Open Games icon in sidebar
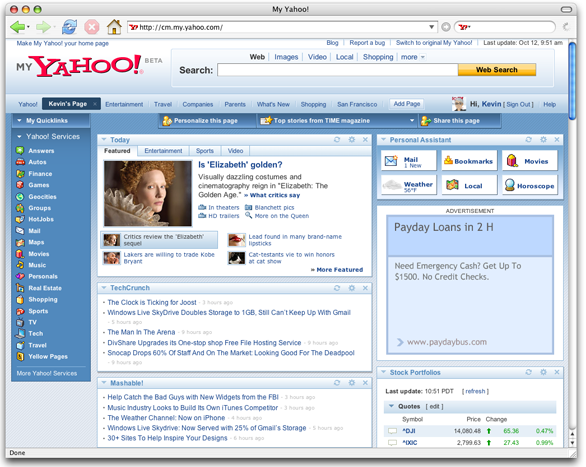The width and height of the screenshot is (586, 467). 20,185
